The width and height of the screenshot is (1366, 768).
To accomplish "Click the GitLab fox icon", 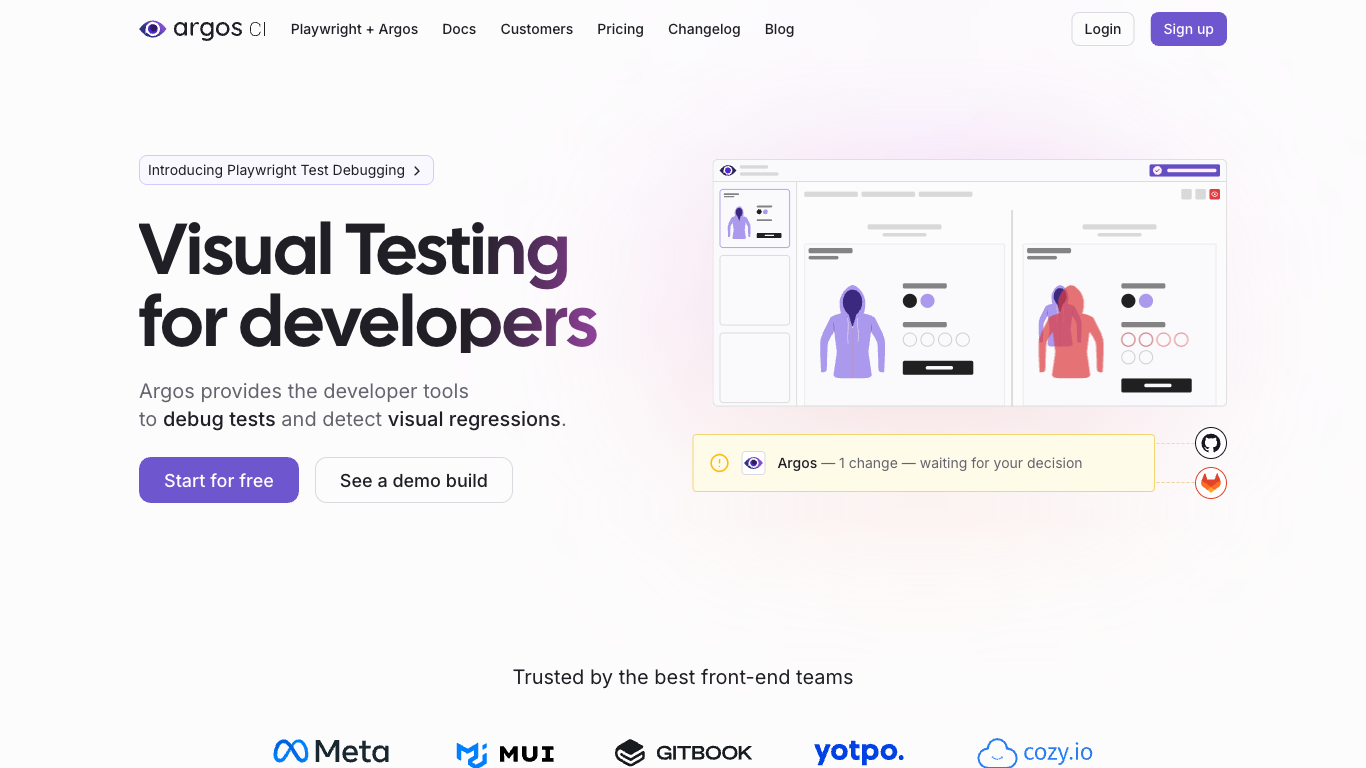I will [1211, 483].
